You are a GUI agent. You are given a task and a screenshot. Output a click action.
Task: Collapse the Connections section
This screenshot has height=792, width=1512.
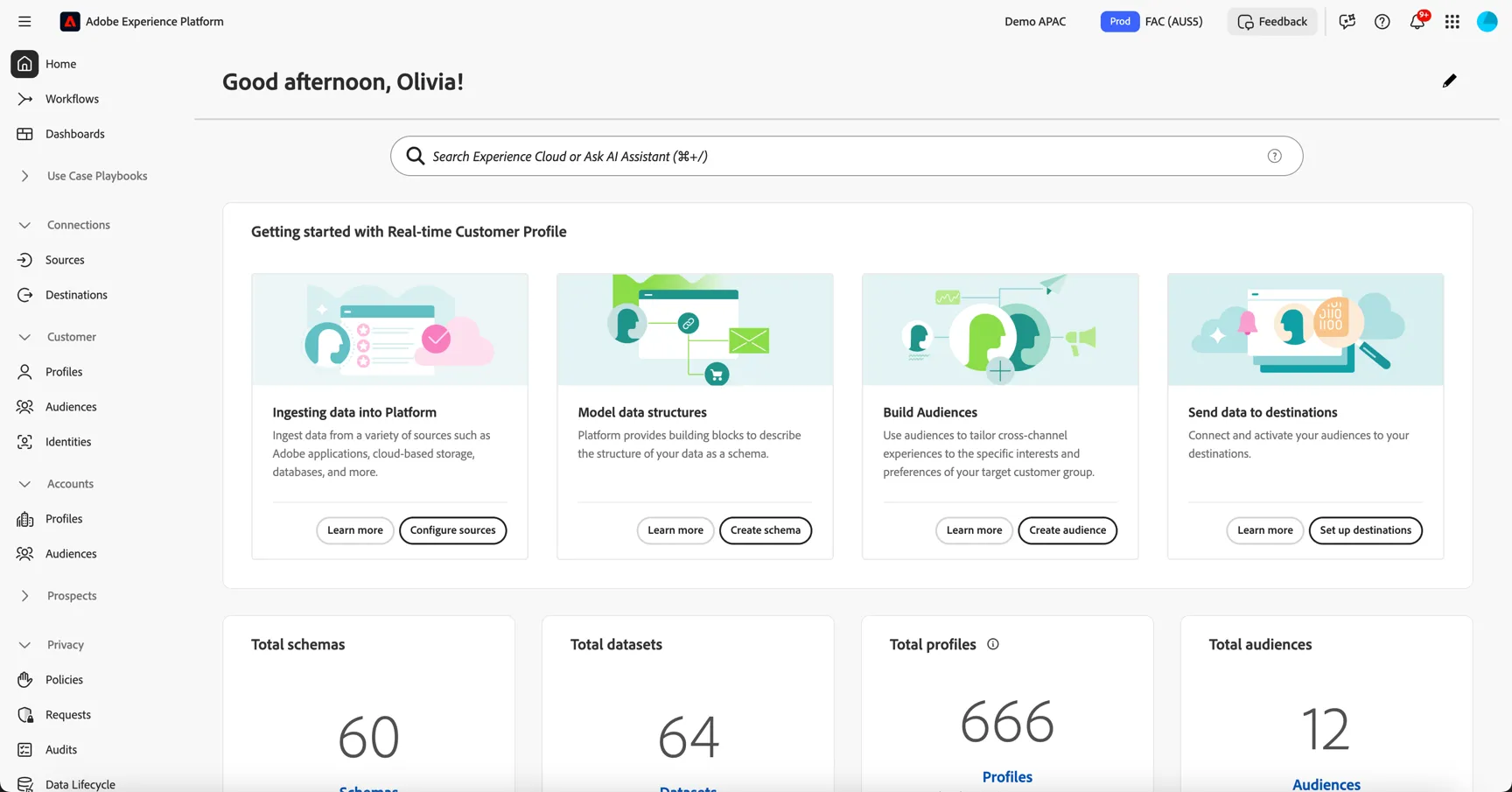(24, 225)
